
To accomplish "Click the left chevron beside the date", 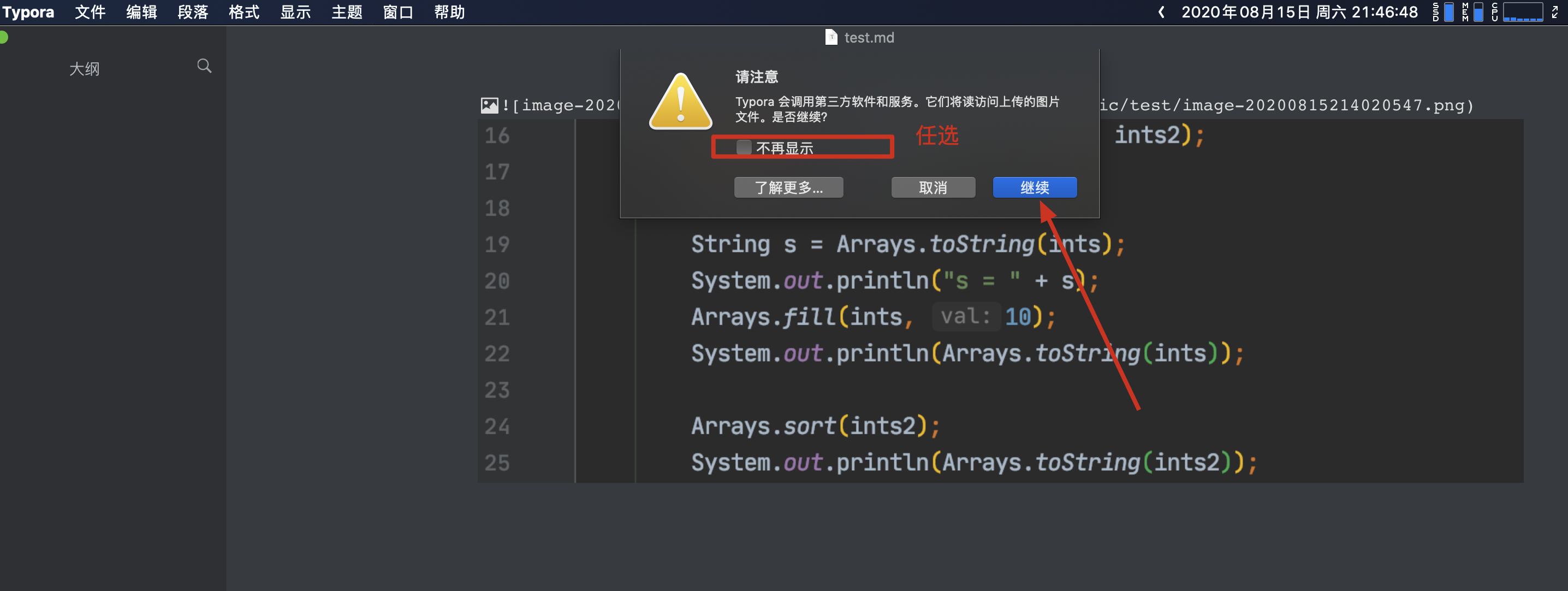I will click(x=1161, y=12).
